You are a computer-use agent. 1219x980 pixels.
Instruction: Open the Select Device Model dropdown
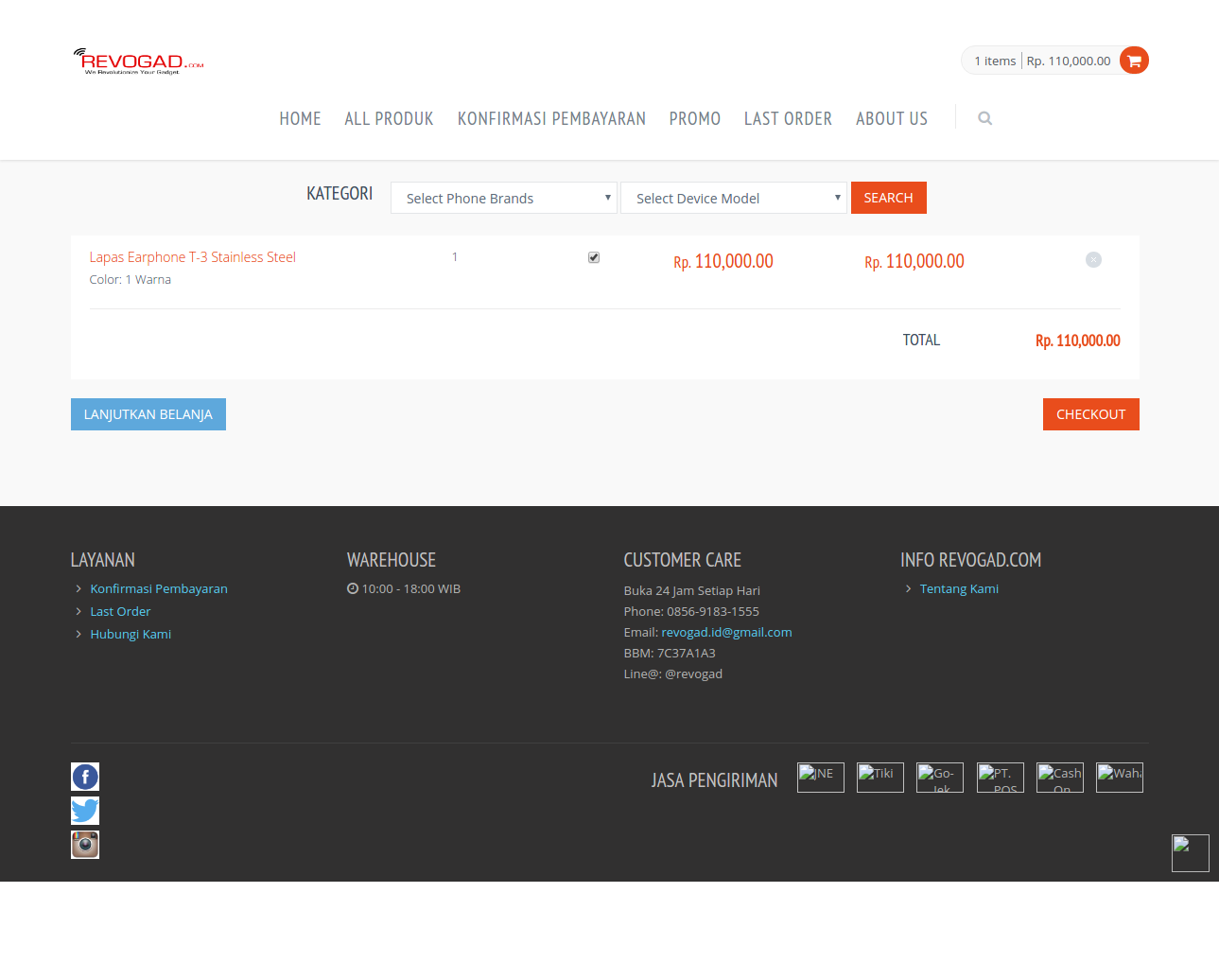point(733,198)
